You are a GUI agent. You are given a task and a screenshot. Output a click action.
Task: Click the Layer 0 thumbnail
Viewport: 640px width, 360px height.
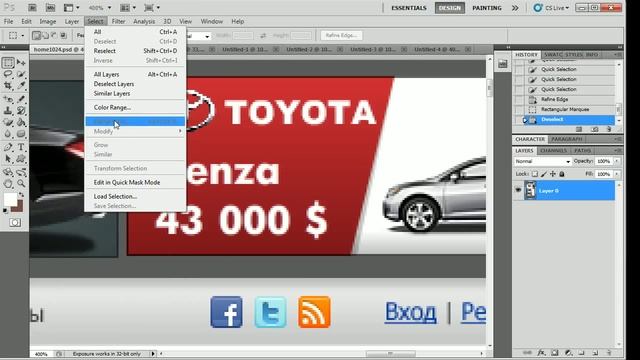click(530, 190)
